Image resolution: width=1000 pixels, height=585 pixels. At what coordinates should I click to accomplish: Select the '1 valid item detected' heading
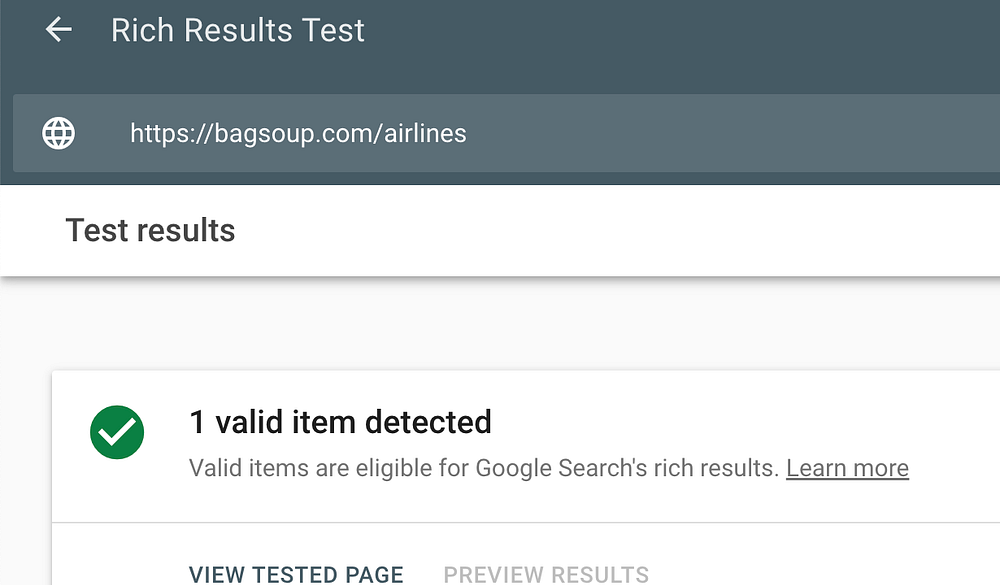click(340, 422)
